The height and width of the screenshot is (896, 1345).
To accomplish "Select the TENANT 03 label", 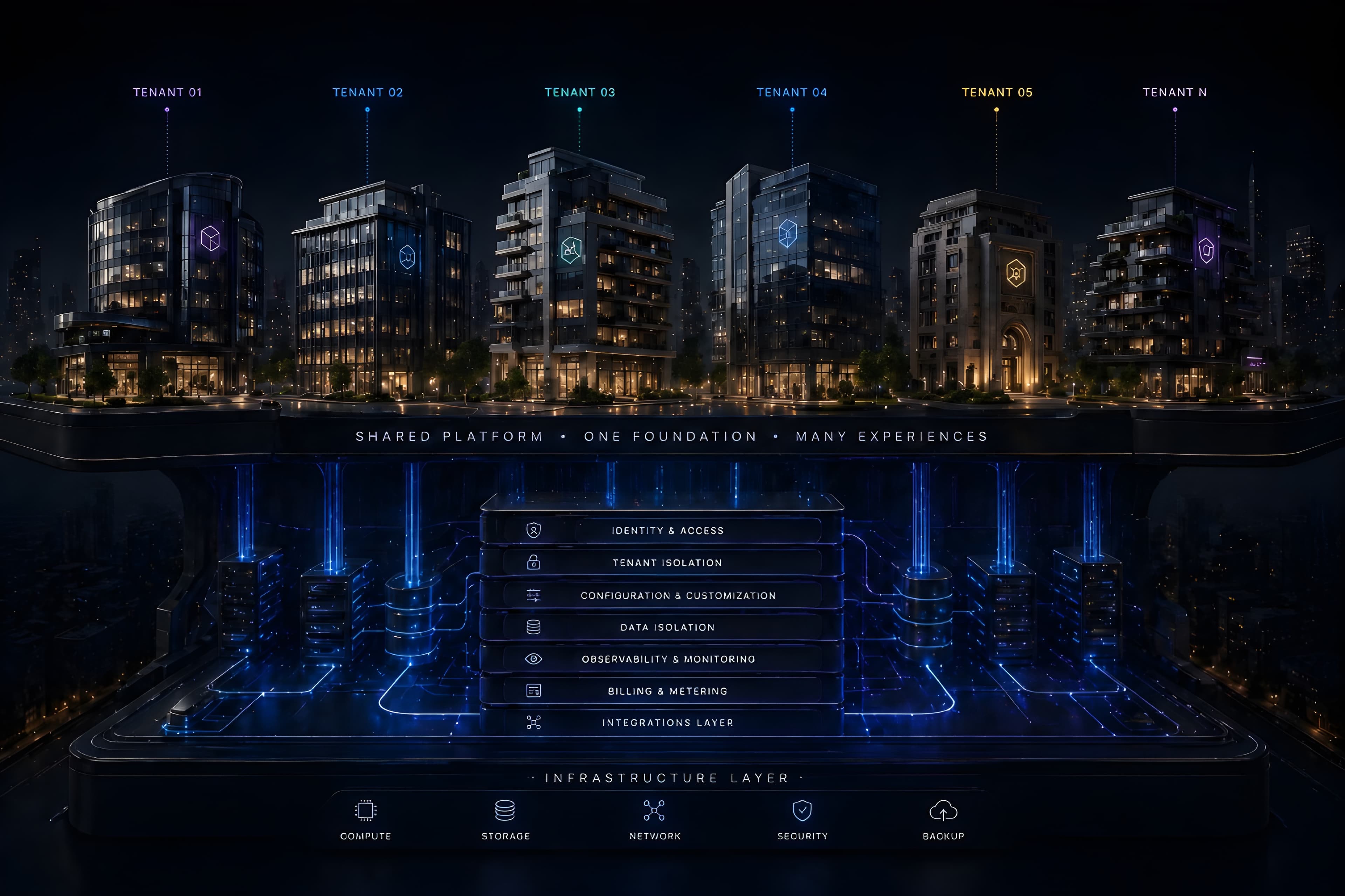I will (580, 92).
